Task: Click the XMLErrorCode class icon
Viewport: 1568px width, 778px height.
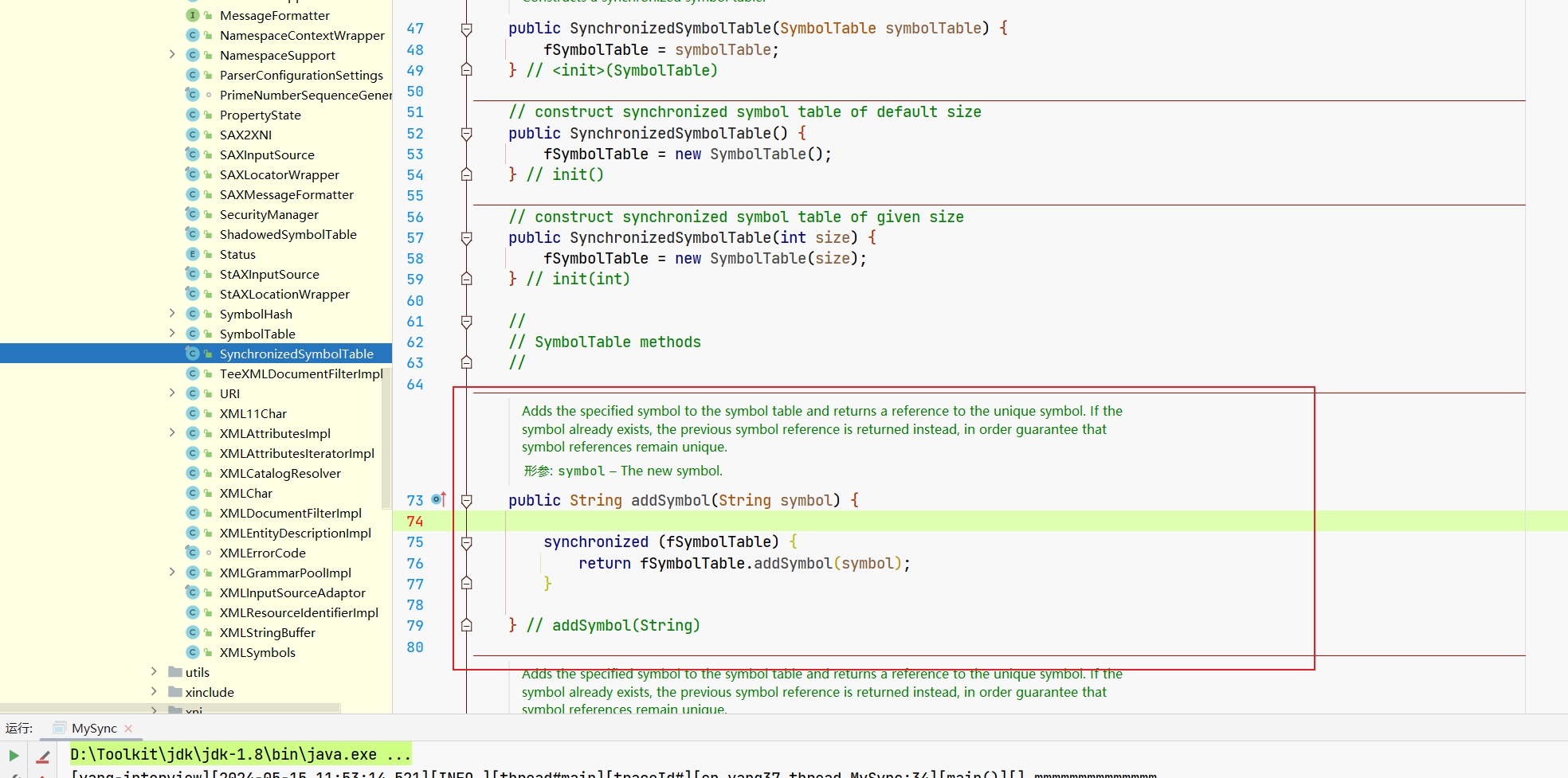Action: (x=193, y=553)
